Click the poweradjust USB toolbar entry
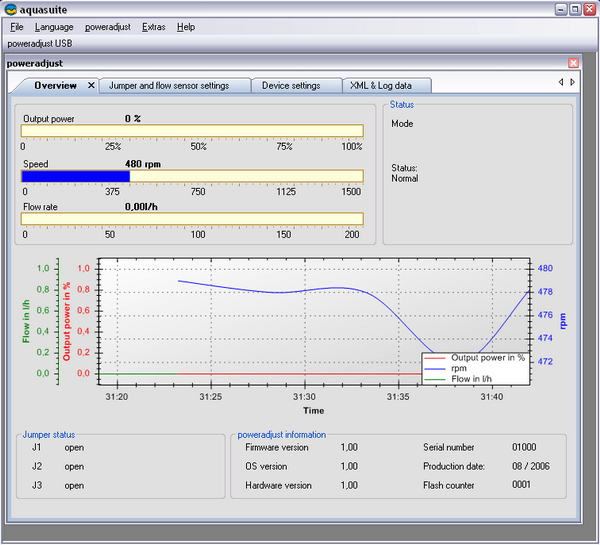Image resolution: width=600 pixels, height=545 pixels. pyautogui.click(x=40, y=44)
